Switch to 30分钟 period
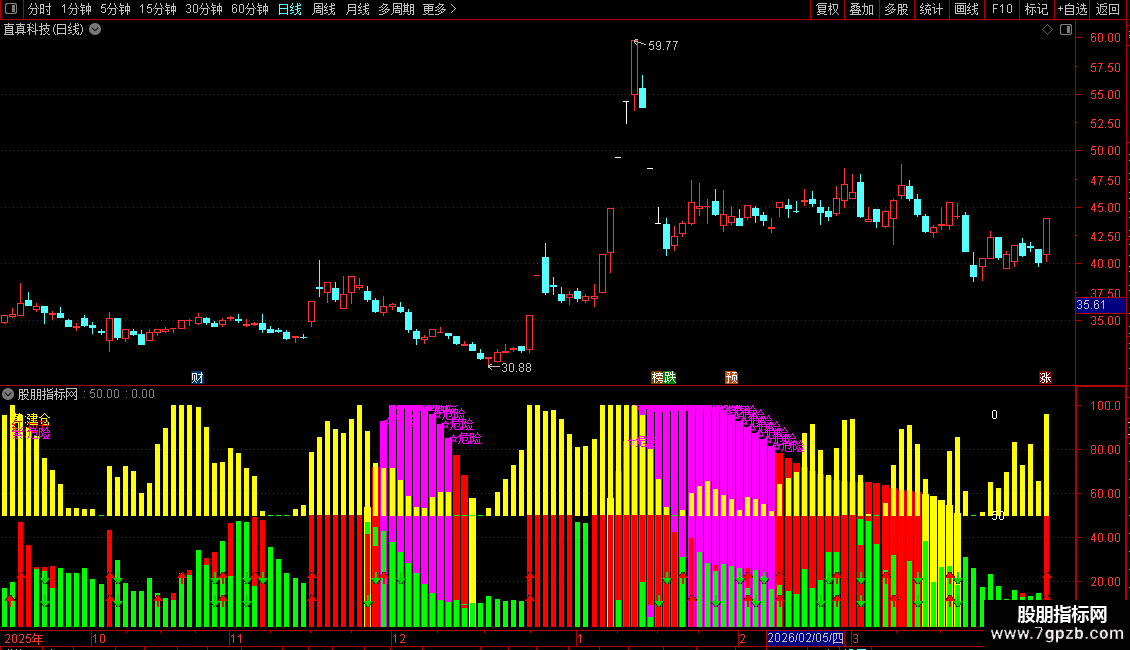1130x650 pixels. 204,9
